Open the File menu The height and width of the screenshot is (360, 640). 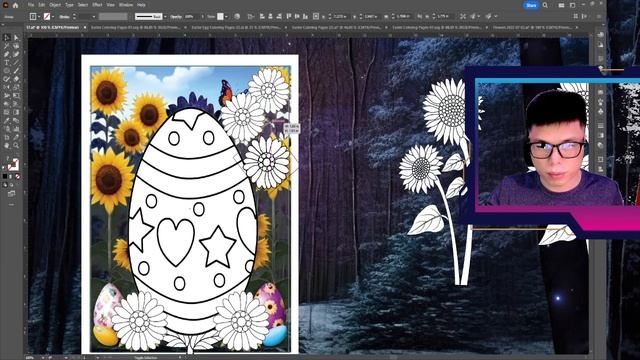pos(31,5)
